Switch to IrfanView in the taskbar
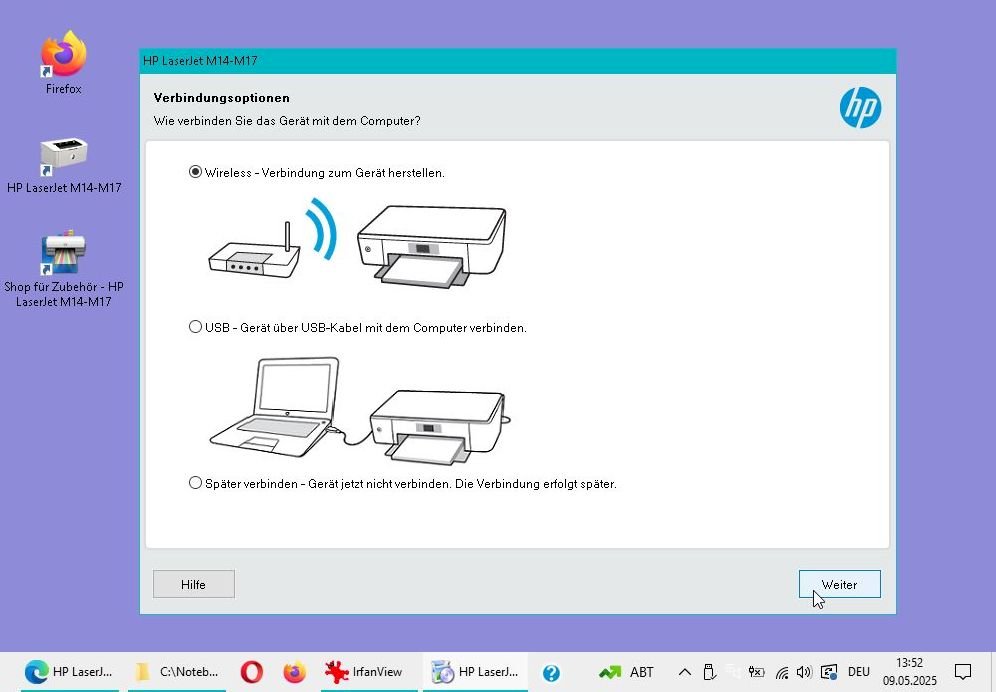 click(x=364, y=672)
